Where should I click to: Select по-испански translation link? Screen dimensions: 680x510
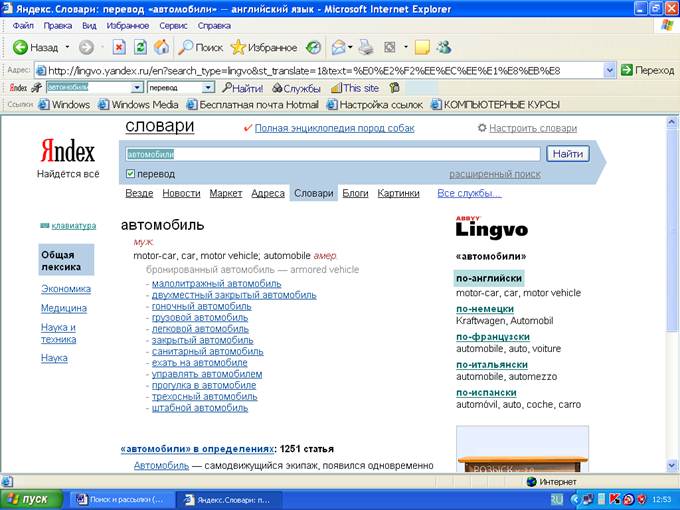coord(486,392)
